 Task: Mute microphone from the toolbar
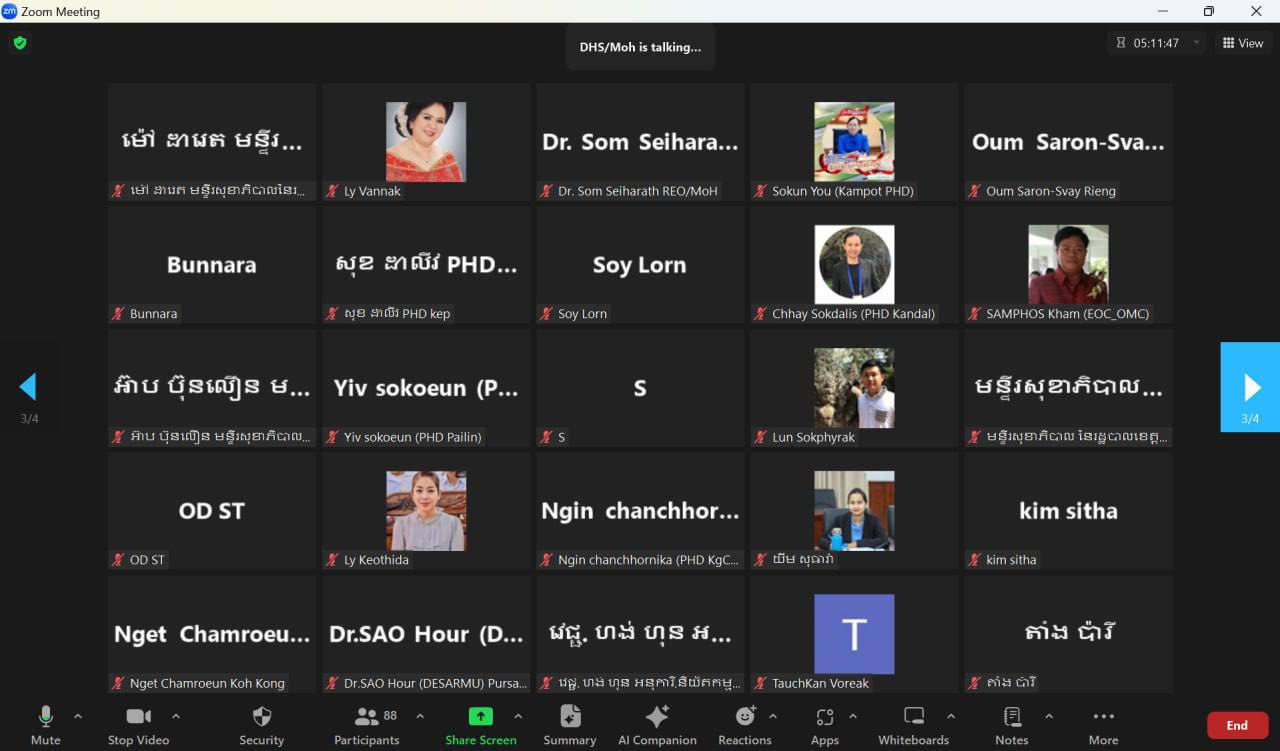45,725
